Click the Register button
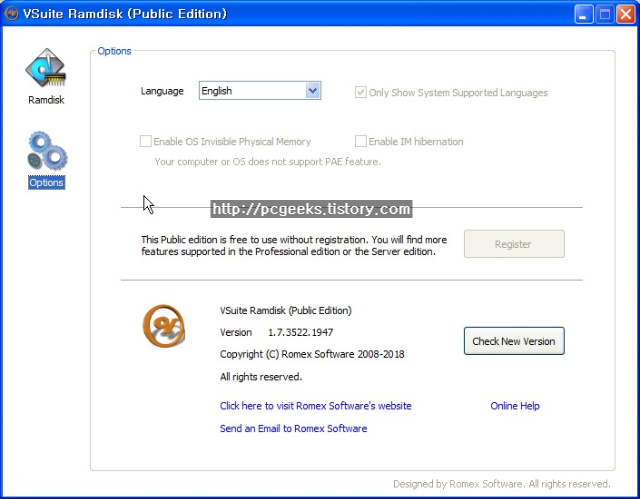 [x=514, y=244]
